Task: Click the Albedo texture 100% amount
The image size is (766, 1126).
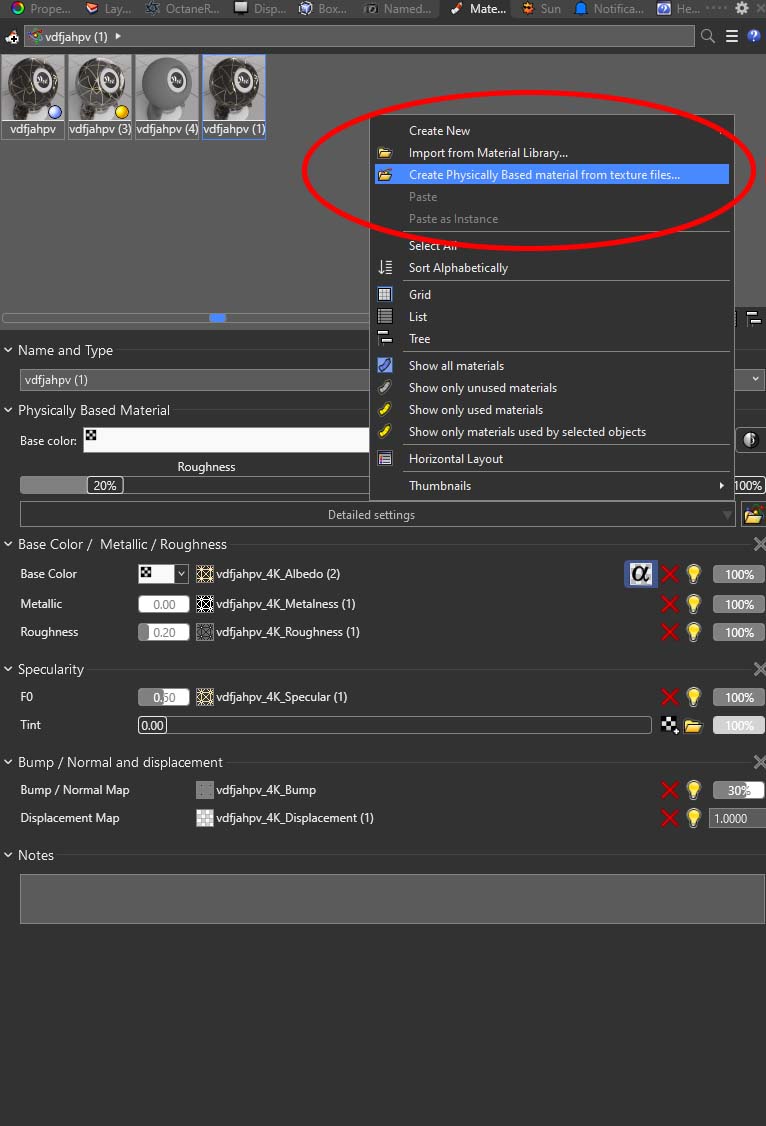Action: pyautogui.click(x=739, y=574)
